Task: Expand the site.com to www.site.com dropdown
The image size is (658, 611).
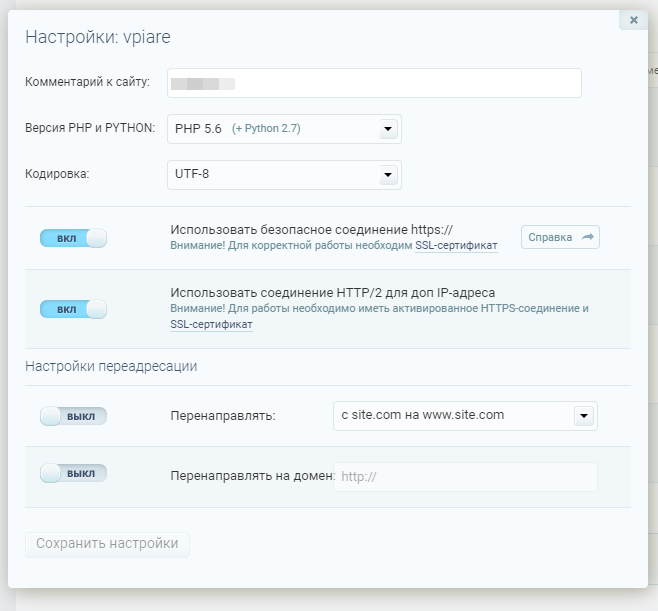Action: pos(464,416)
